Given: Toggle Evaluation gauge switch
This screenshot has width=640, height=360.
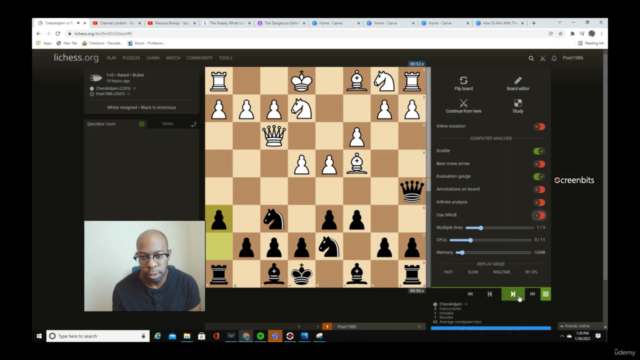Looking at the screenshot, I should pos(539,177).
